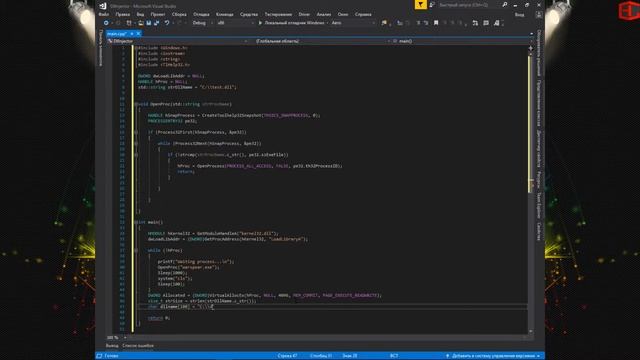This screenshot has width=640, height=360.
Task: Open the Проект menu
Action: (158, 14)
